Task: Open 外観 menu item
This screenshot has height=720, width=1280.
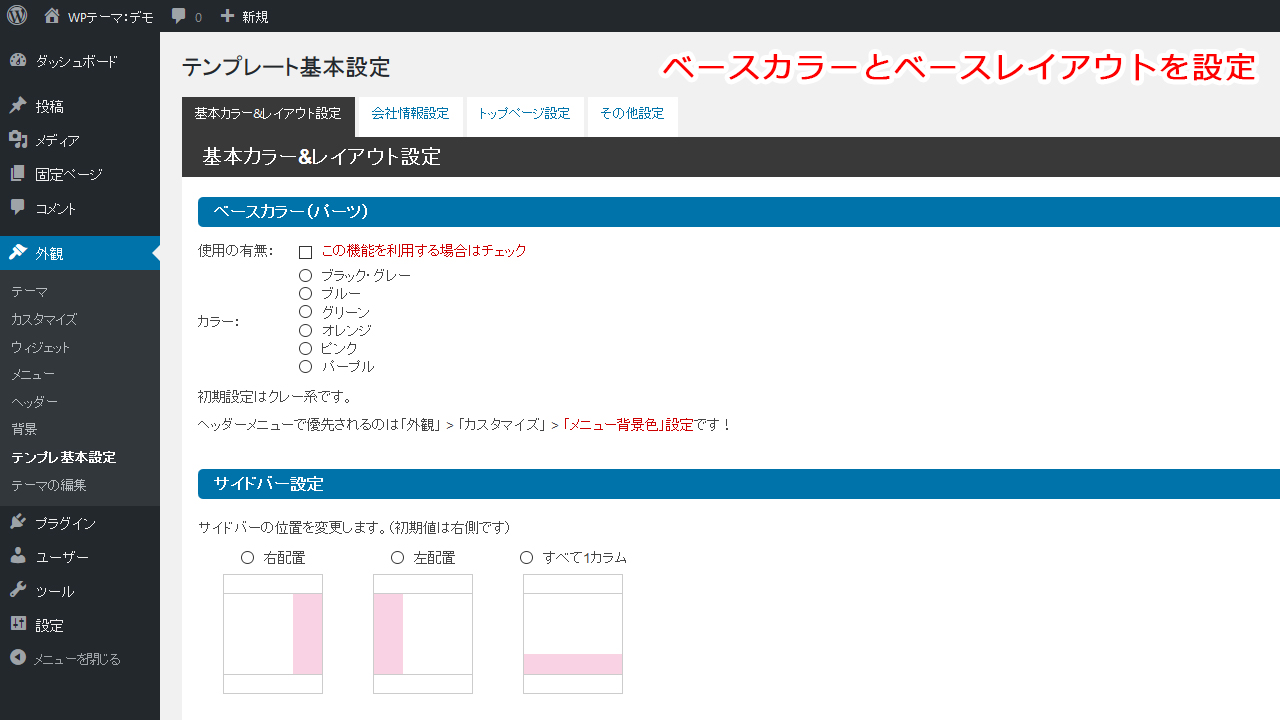Action: coord(80,253)
